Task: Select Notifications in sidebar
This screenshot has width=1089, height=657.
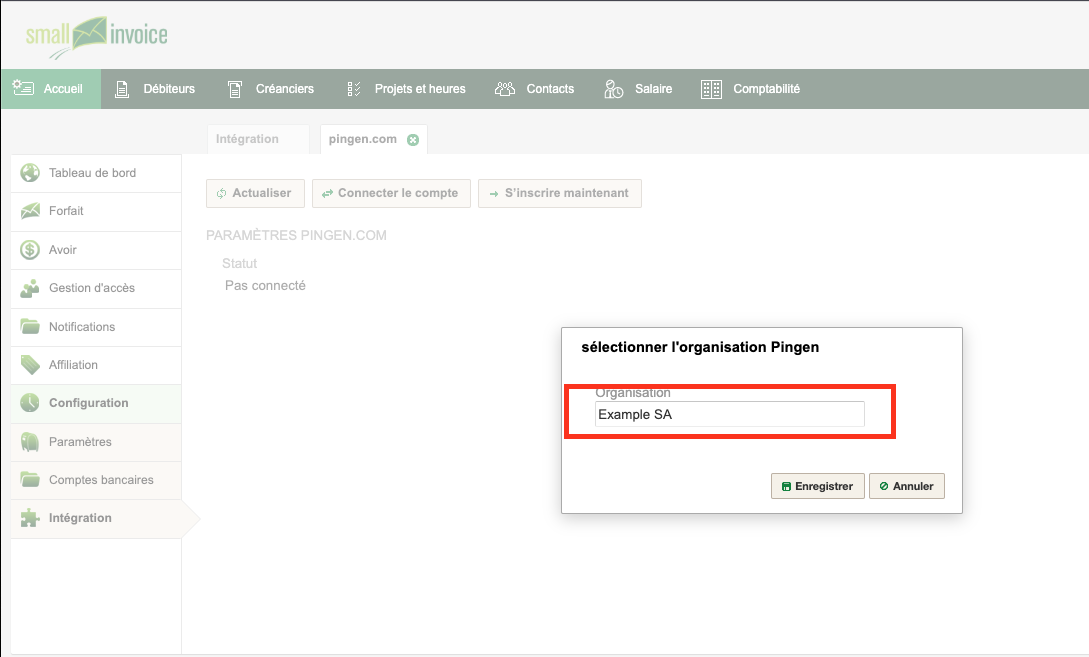Action: pos(96,326)
